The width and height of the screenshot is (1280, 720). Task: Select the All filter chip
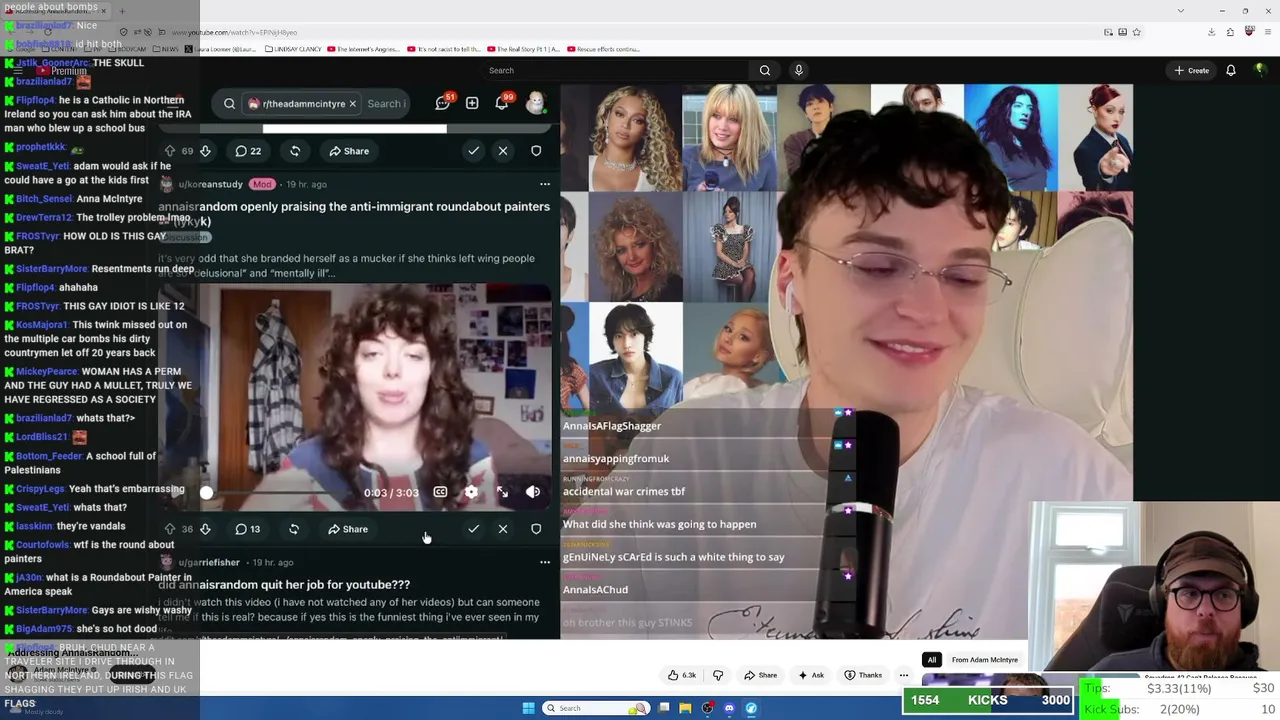(x=932, y=660)
